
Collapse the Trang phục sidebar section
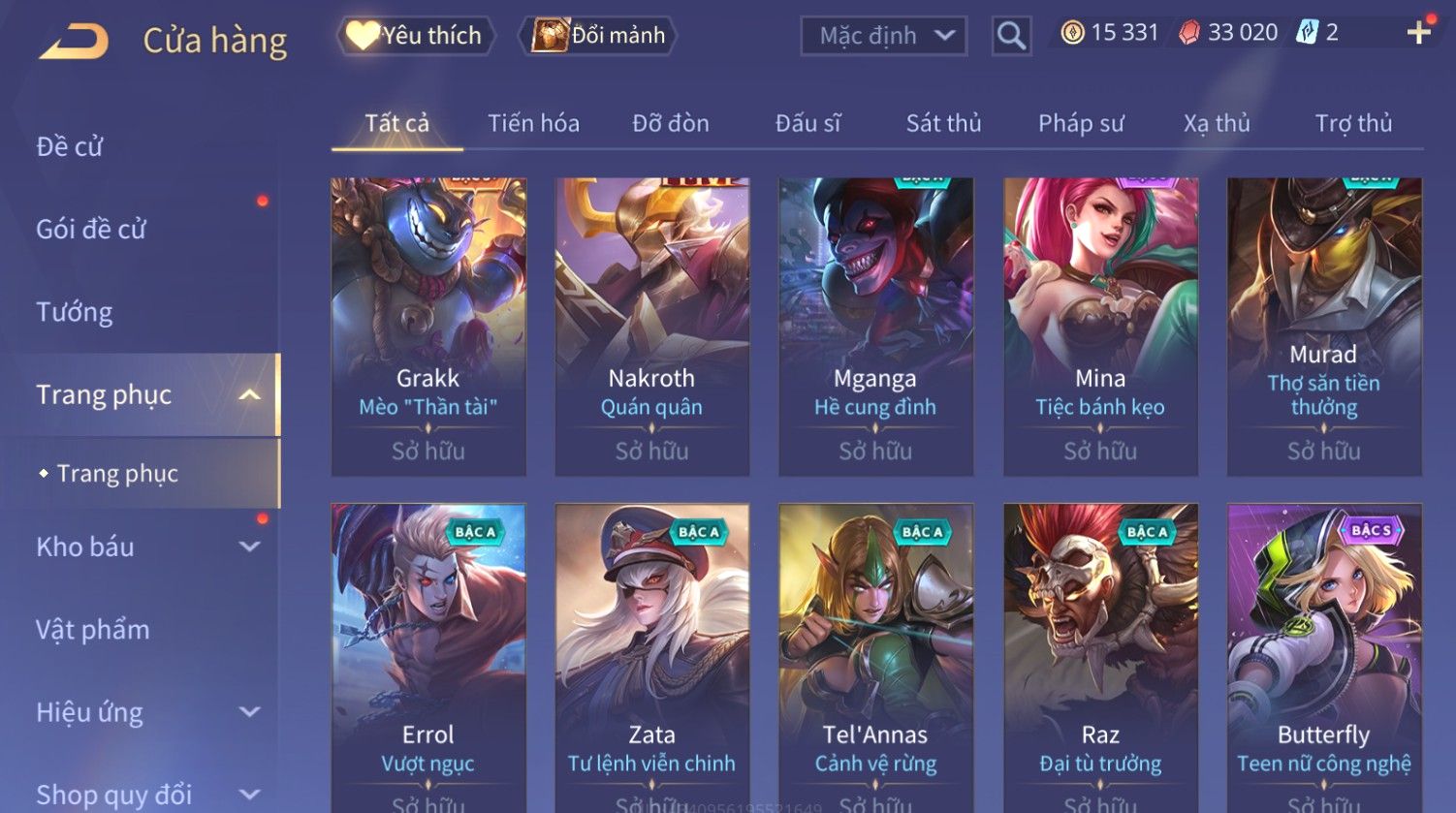[249, 394]
